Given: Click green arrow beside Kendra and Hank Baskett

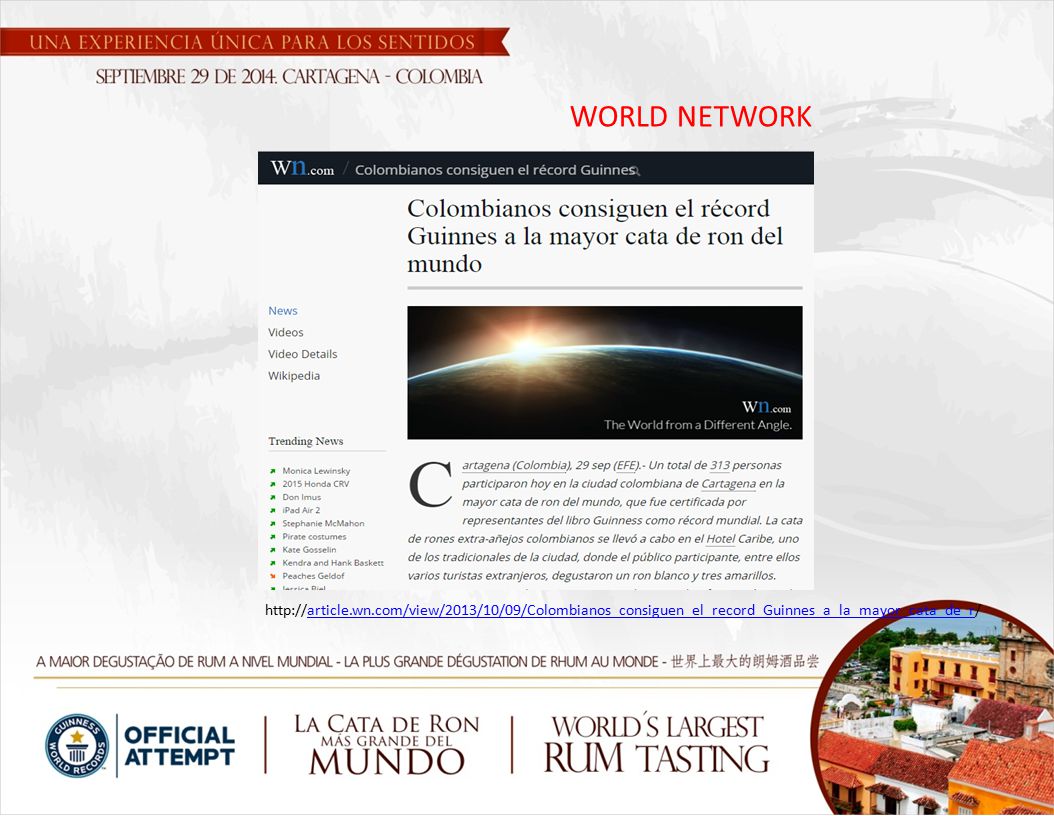Looking at the screenshot, I should [273, 563].
